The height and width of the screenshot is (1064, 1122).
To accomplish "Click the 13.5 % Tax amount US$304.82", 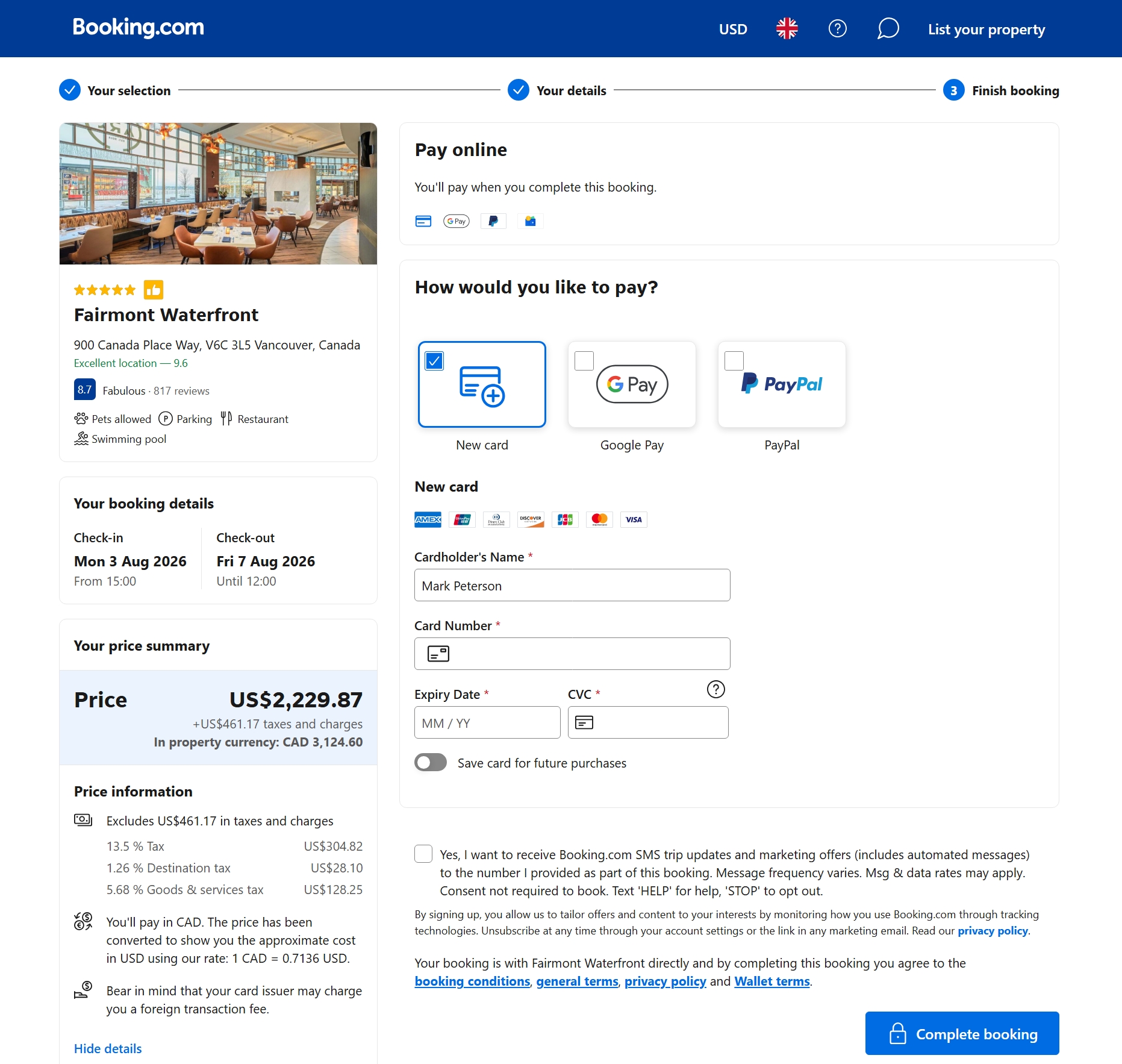I will tap(333, 847).
